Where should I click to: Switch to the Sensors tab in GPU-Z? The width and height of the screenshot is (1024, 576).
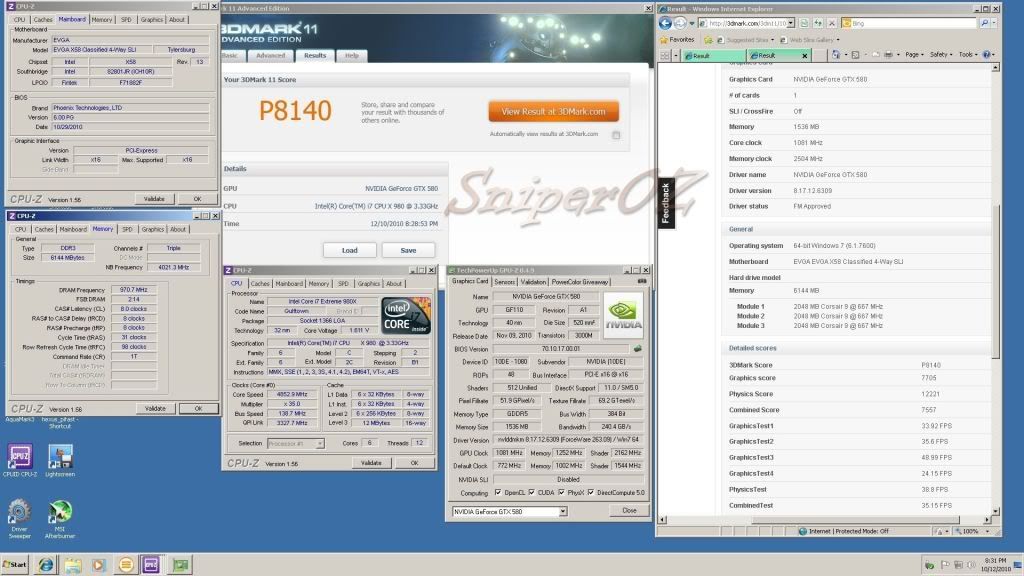click(505, 282)
